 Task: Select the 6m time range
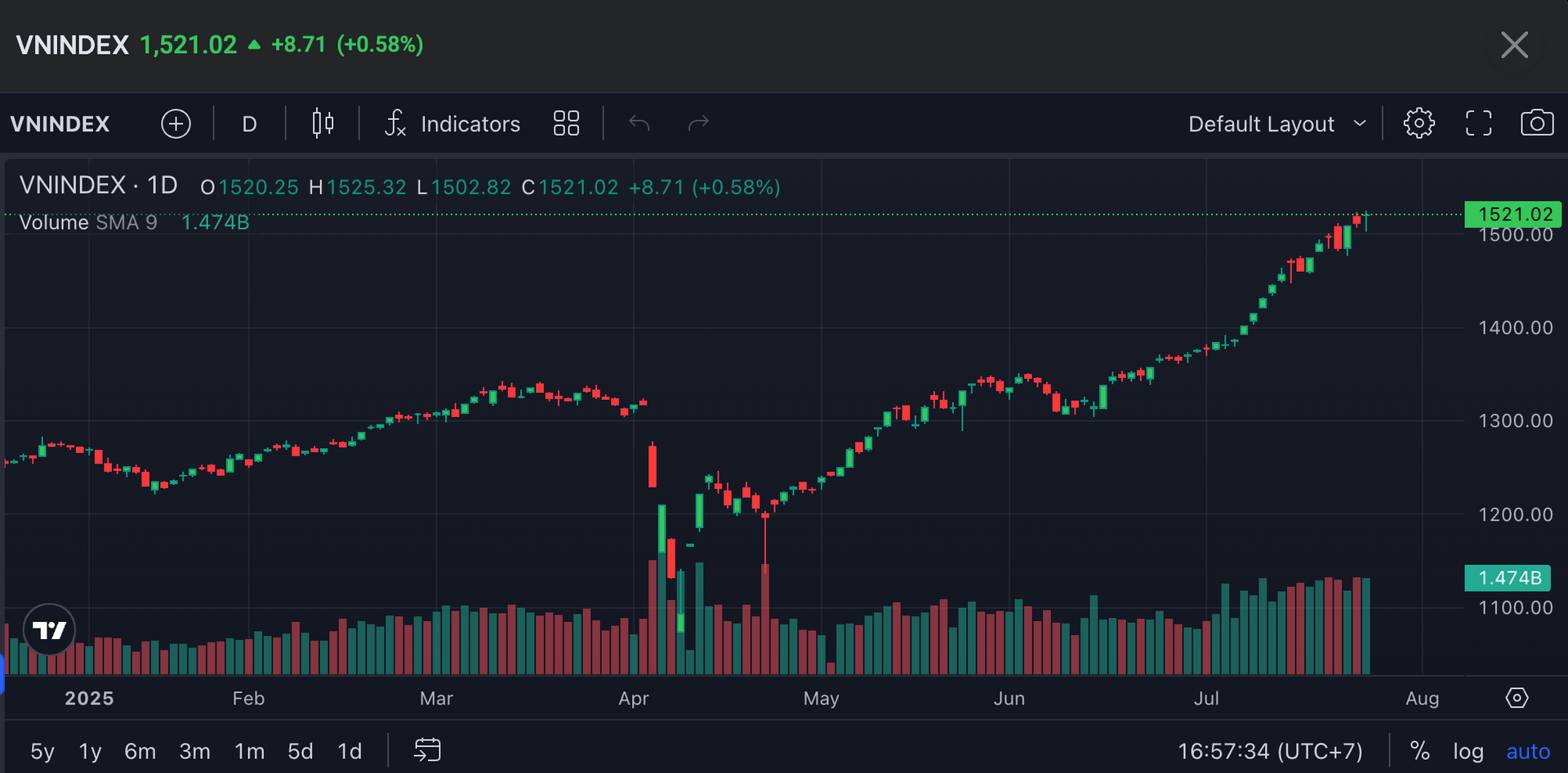(x=140, y=751)
